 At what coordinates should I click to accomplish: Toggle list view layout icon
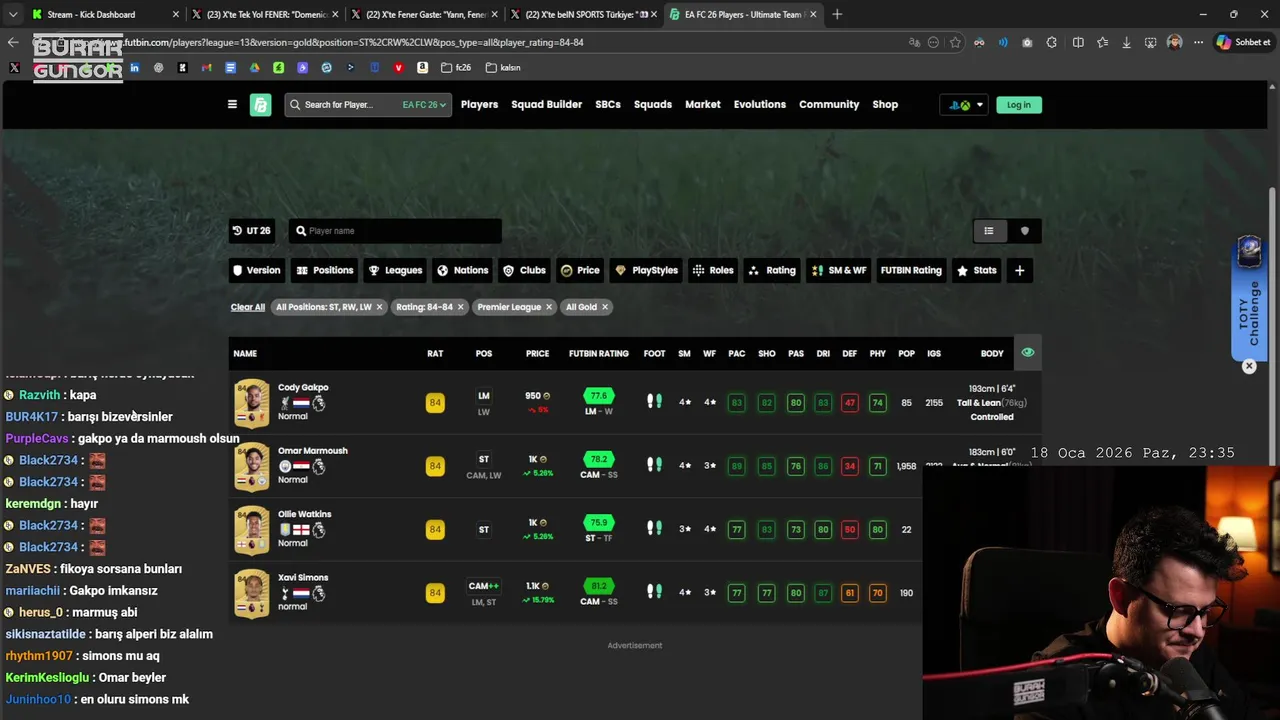pyautogui.click(x=989, y=231)
